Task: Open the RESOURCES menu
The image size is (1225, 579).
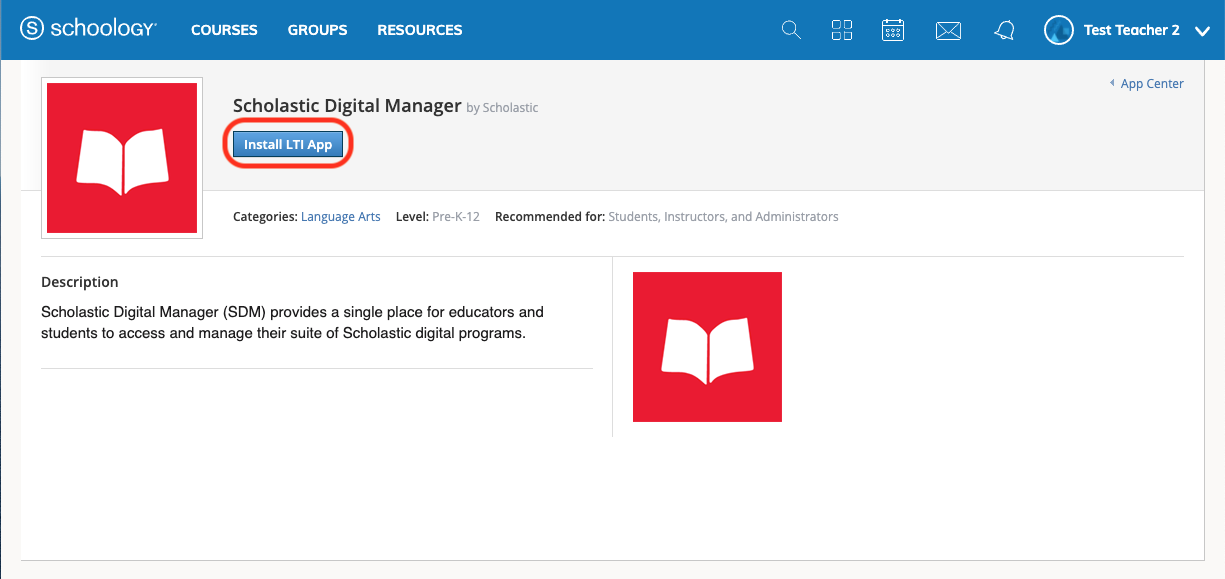Action: point(420,30)
